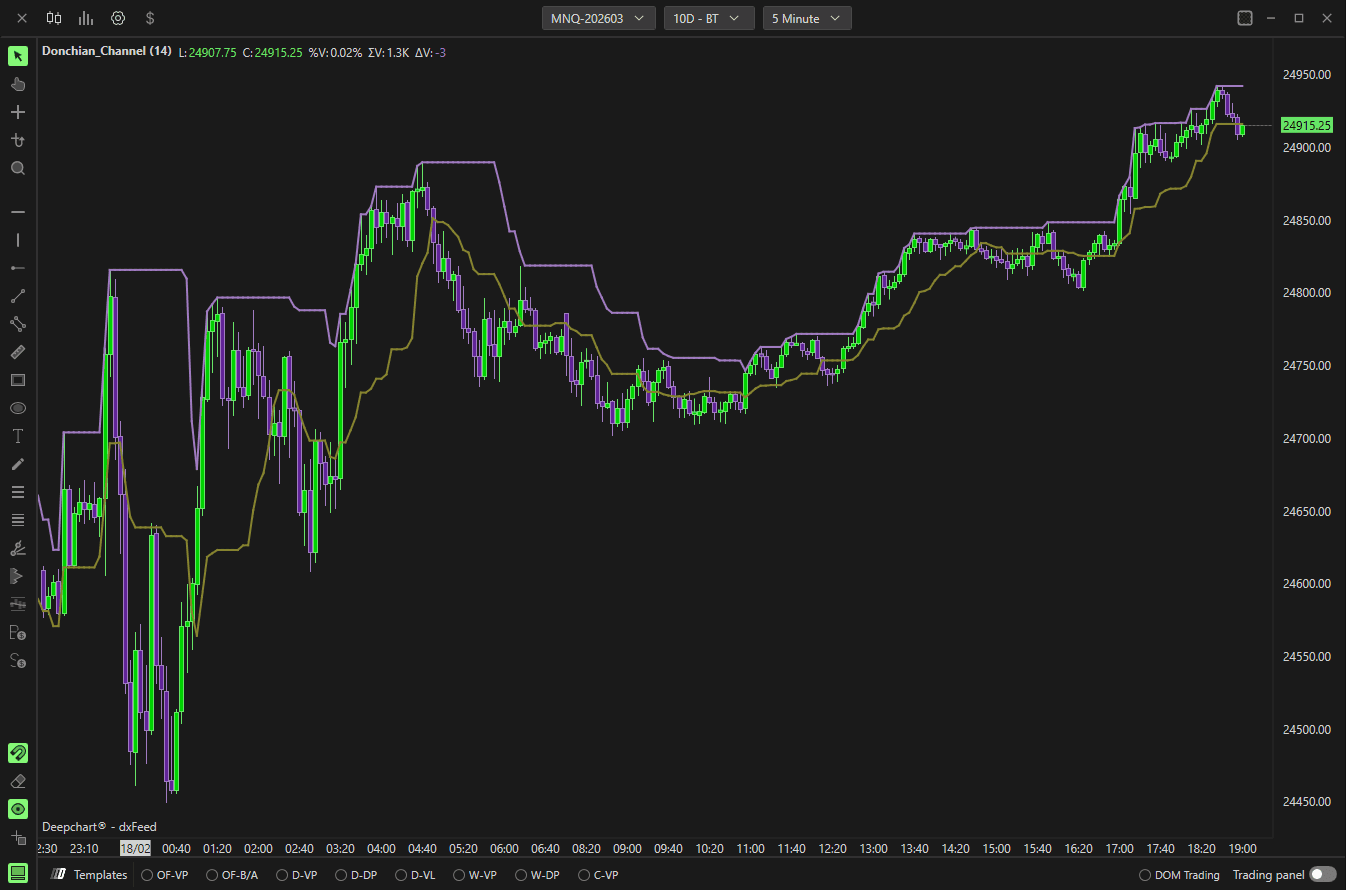Click the 24915.25 current price tag

pos(1307,125)
